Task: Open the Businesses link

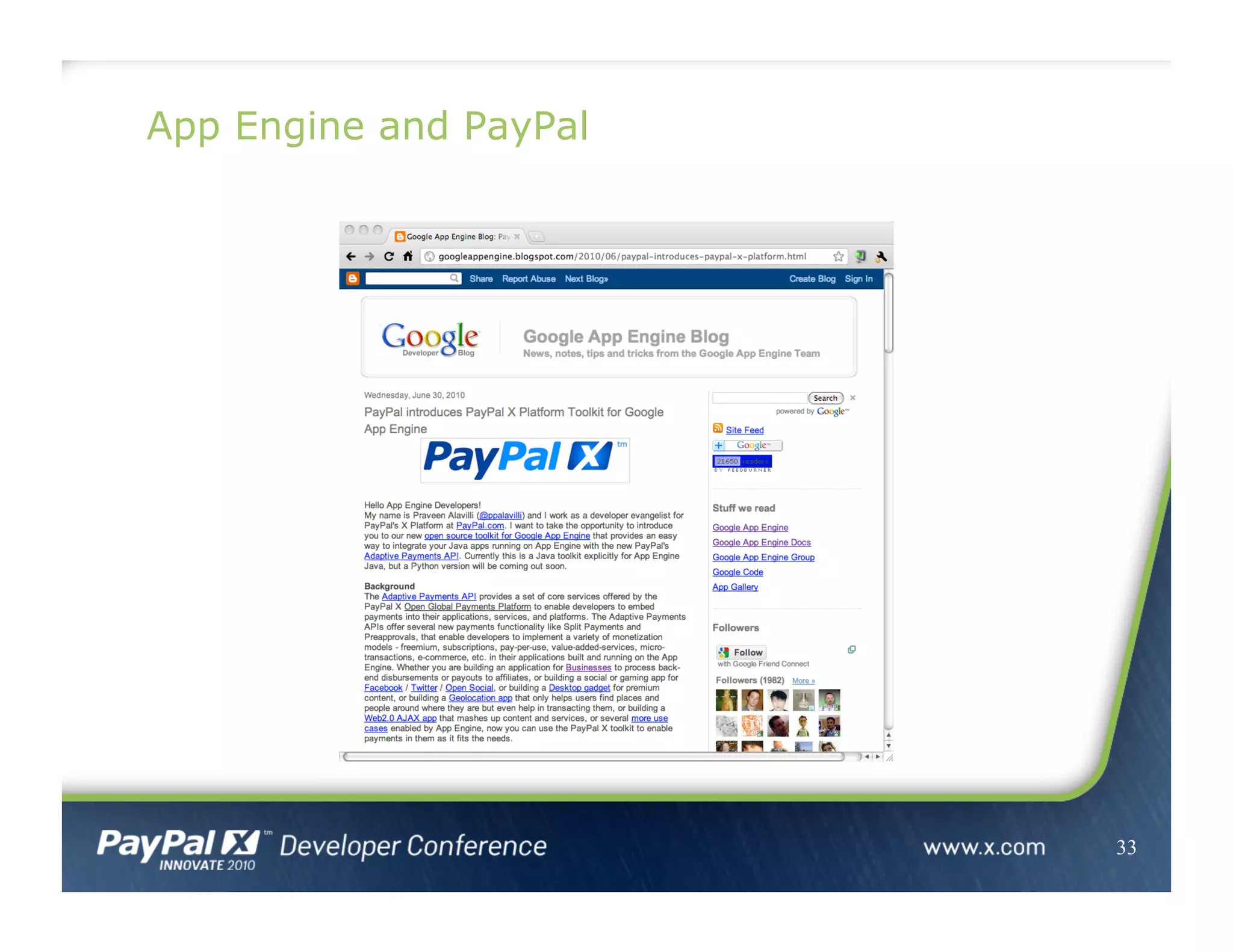Action: [588, 667]
